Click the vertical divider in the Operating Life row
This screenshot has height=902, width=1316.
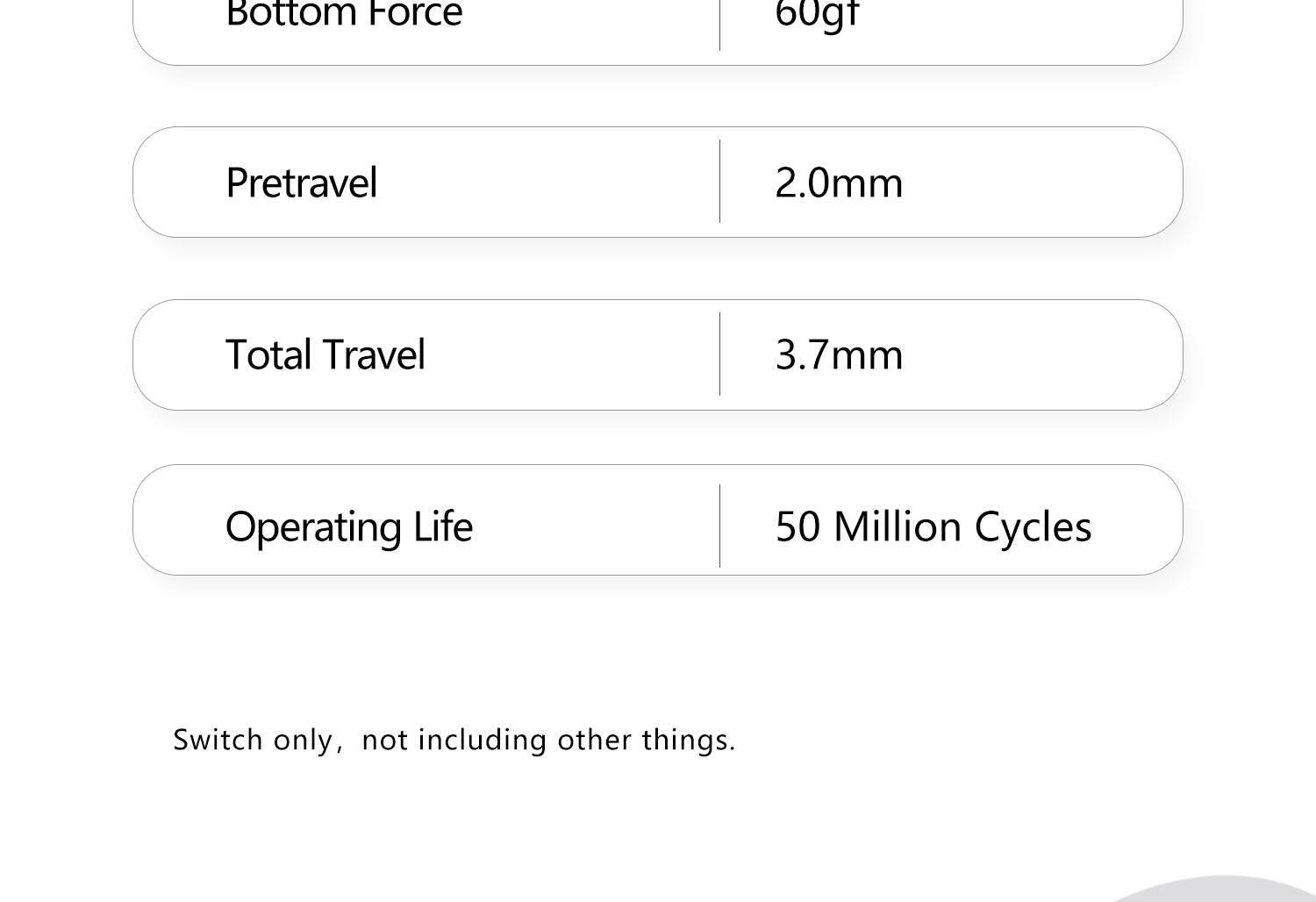tap(719, 526)
